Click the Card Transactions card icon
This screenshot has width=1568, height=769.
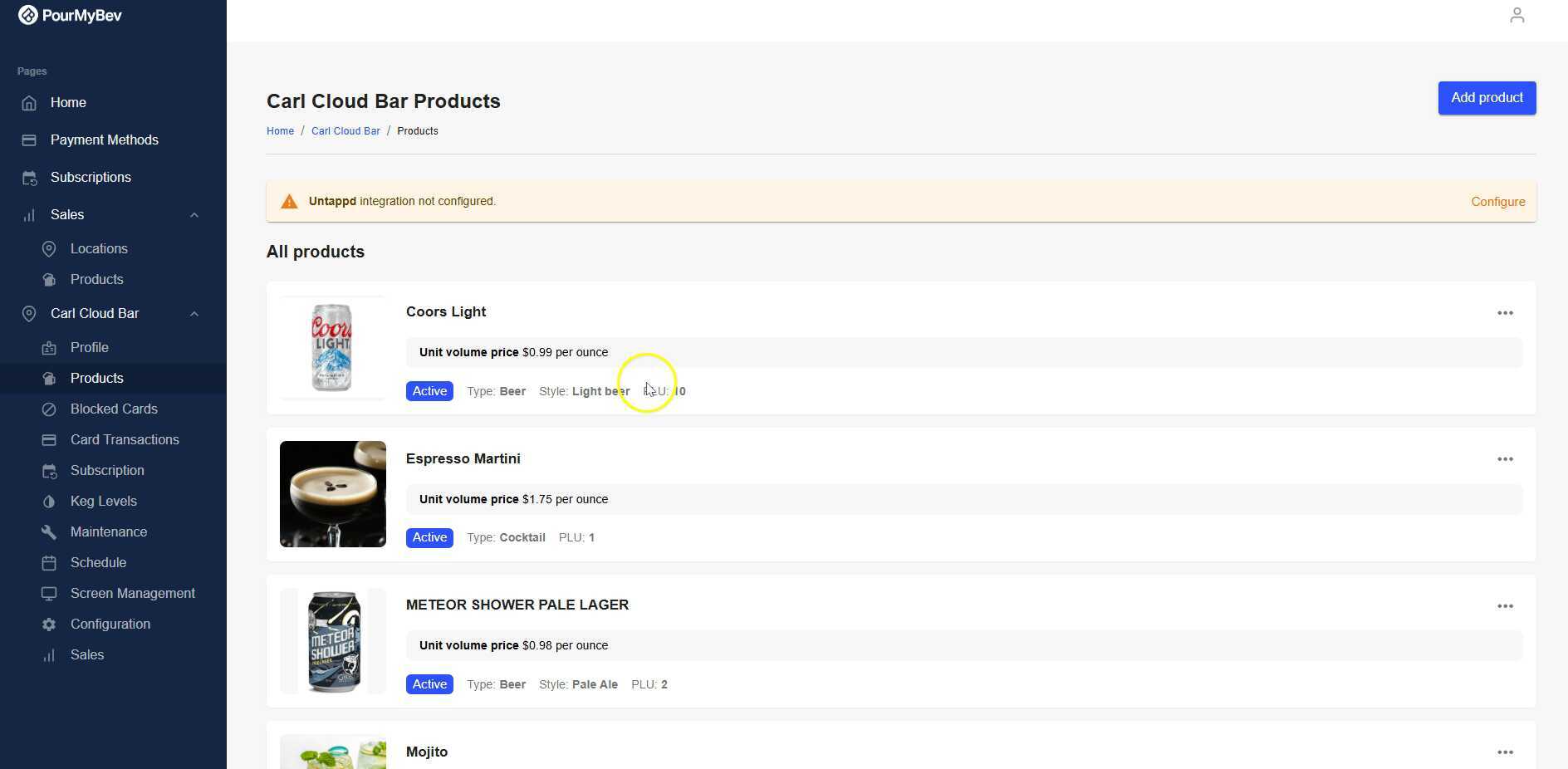(49, 440)
